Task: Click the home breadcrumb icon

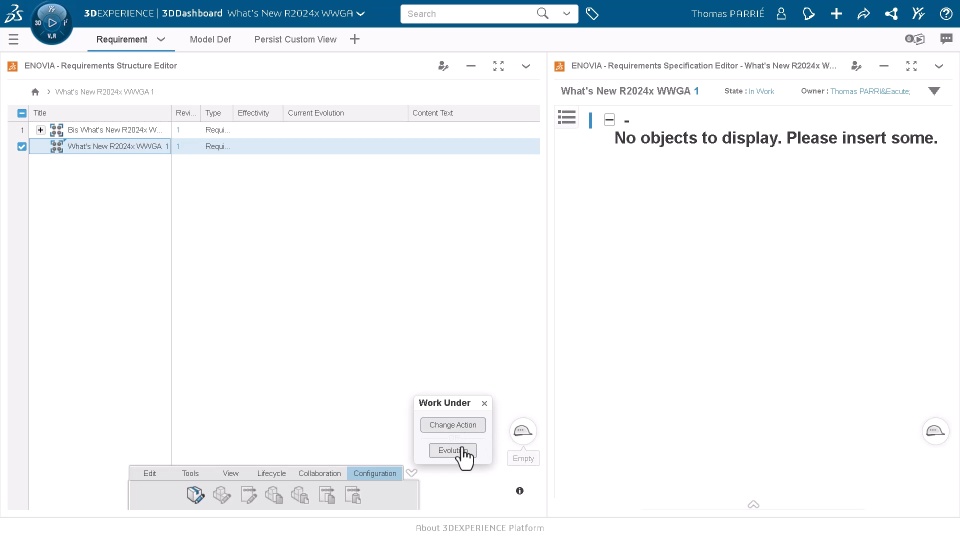Action: [x=35, y=92]
